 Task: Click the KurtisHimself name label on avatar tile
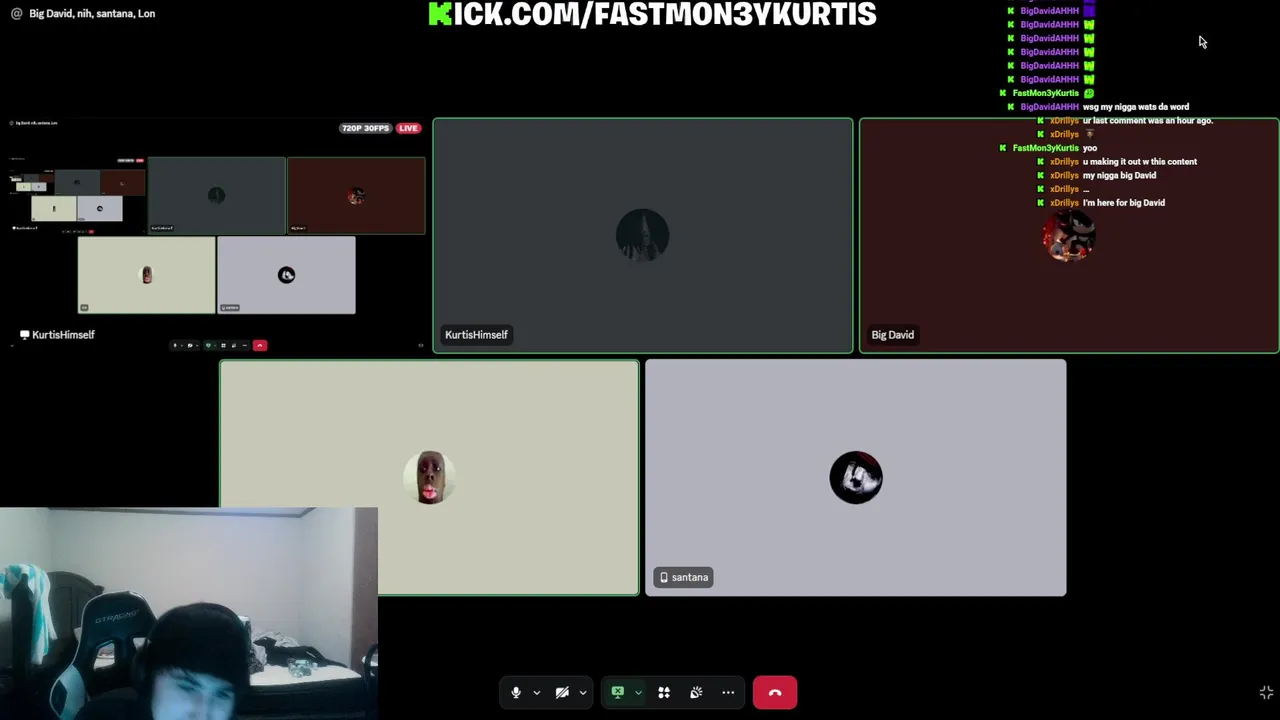(x=476, y=335)
